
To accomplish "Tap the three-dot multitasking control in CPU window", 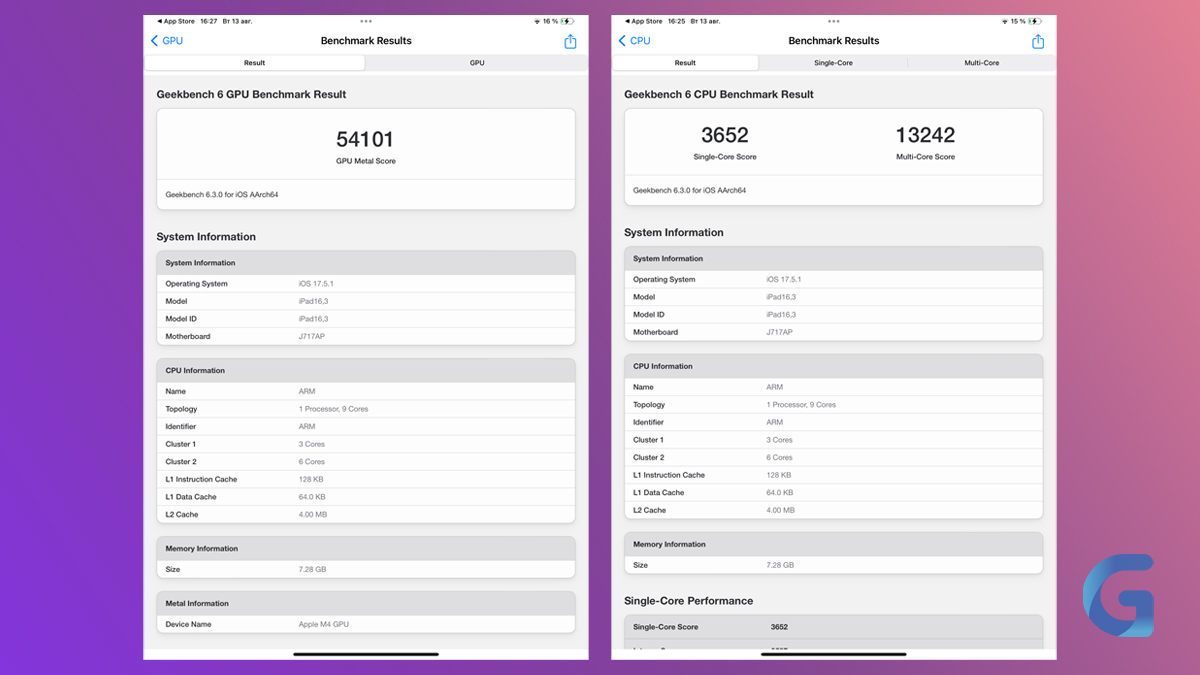I will tap(834, 21).
